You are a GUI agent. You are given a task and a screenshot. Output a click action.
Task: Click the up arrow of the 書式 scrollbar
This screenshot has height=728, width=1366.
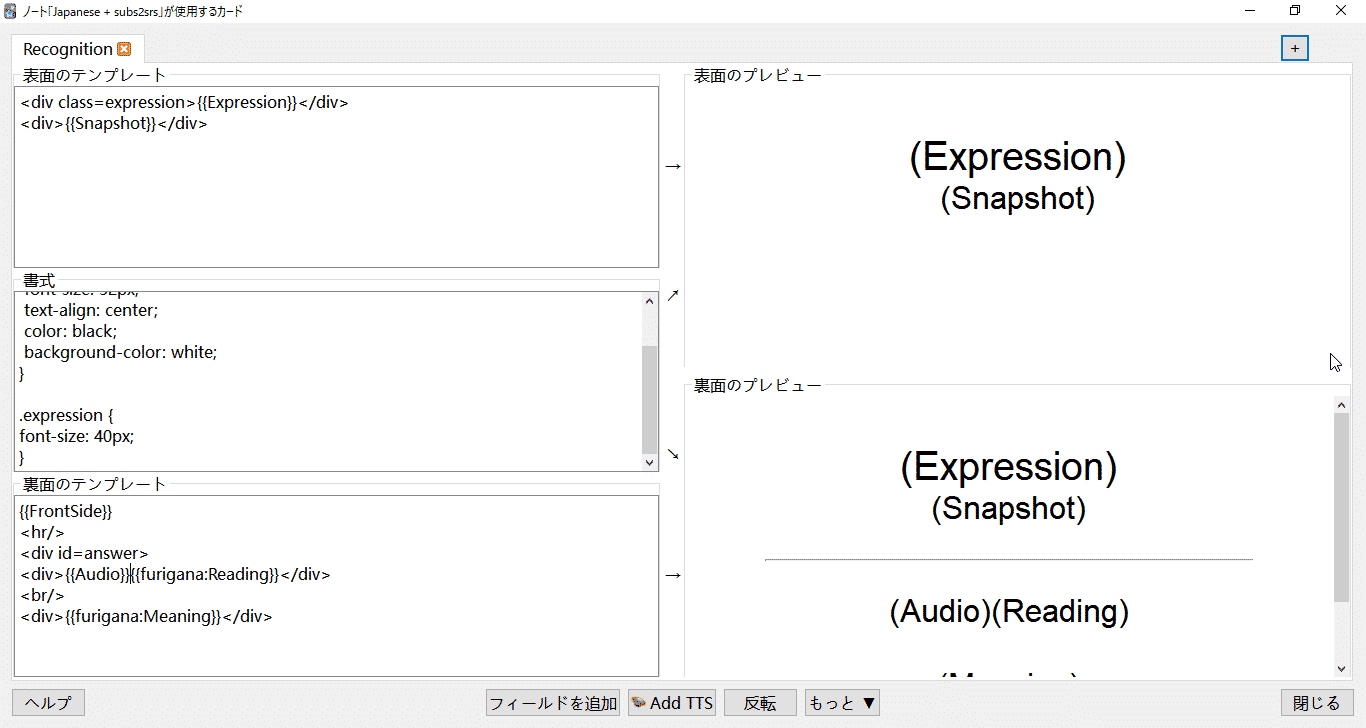[650, 301]
